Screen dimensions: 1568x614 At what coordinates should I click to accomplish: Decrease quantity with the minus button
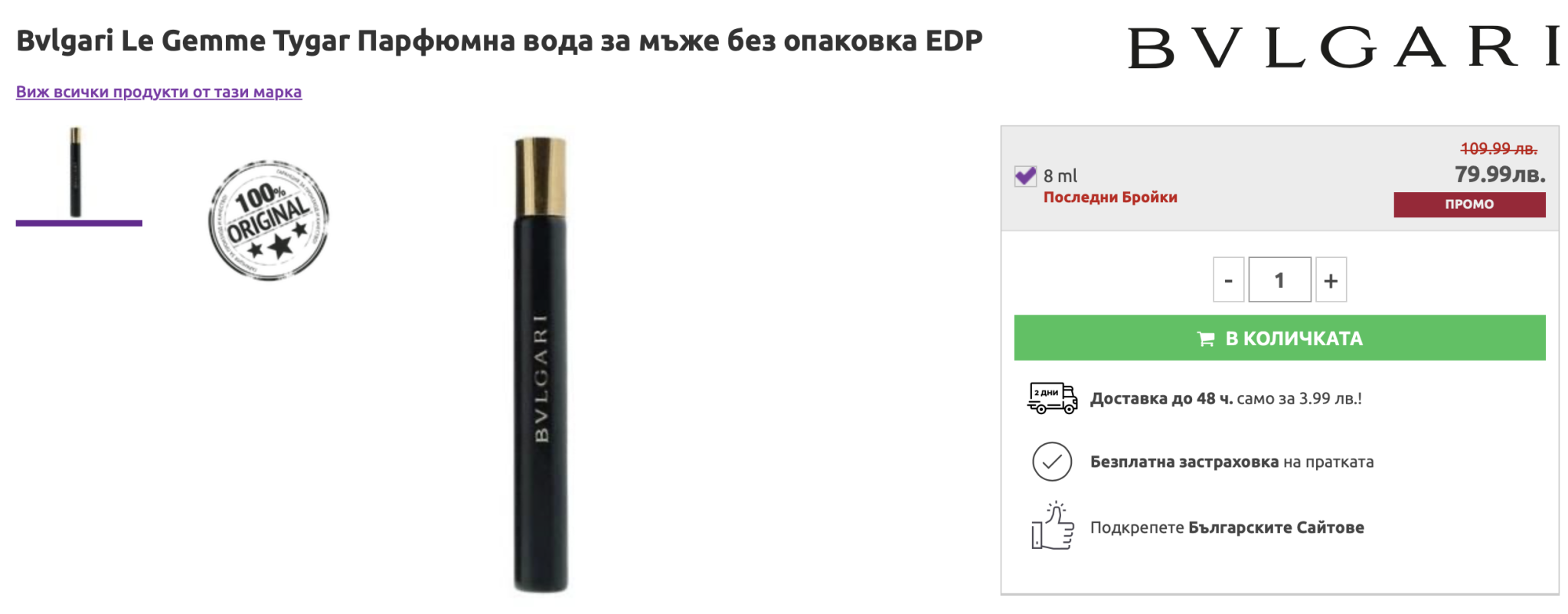click(1228, 280)
